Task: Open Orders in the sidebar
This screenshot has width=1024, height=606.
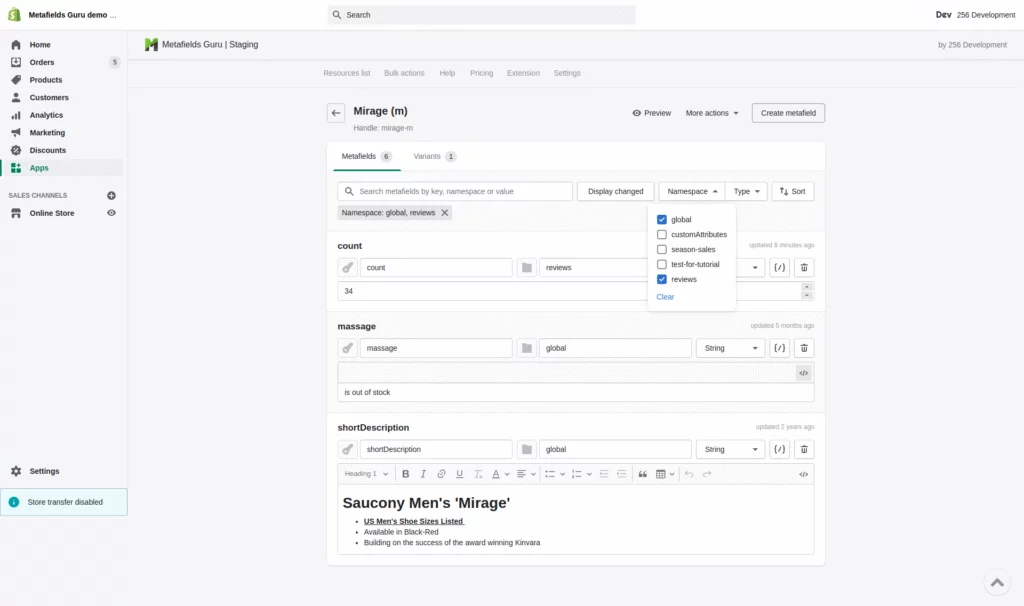Action: 42,63
